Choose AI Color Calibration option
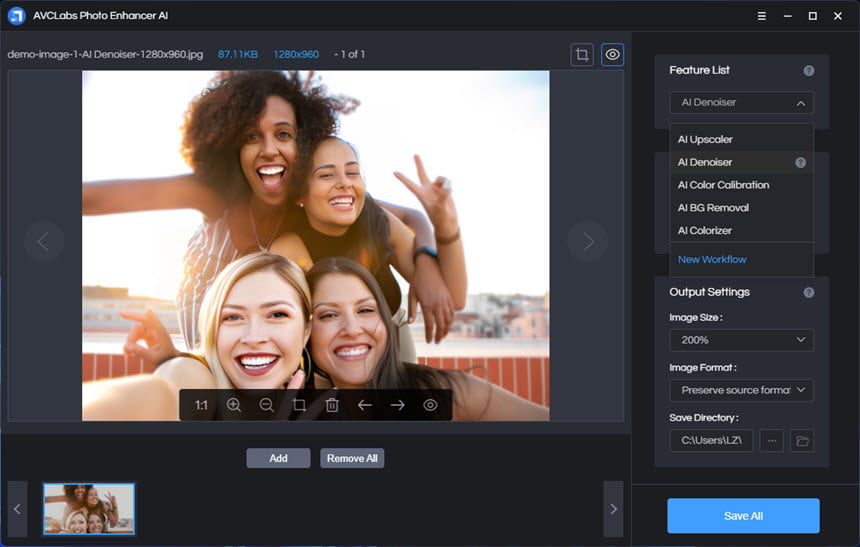860x547 pixels. pos(742,185)
